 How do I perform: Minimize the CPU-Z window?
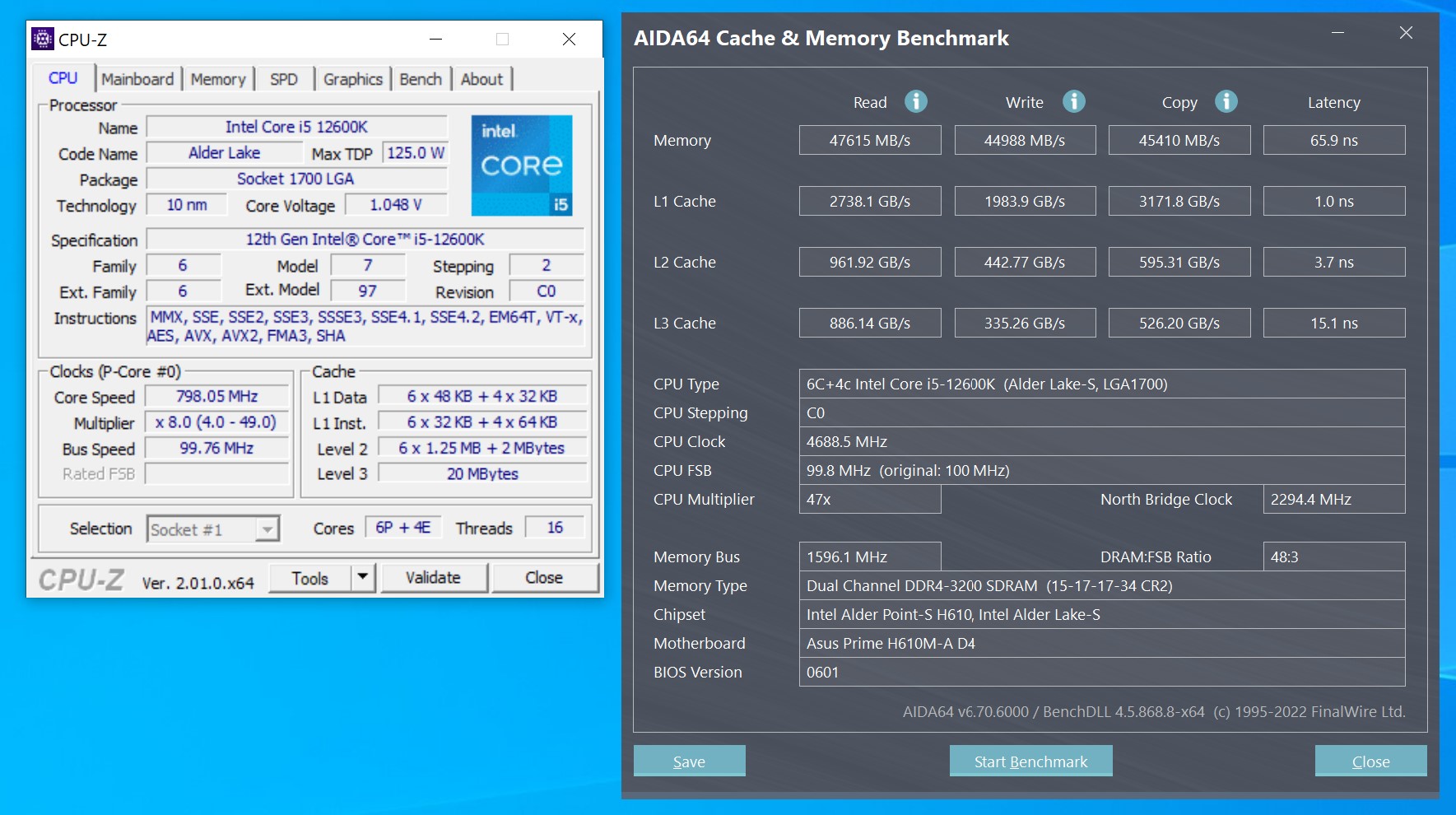[436, 39]
